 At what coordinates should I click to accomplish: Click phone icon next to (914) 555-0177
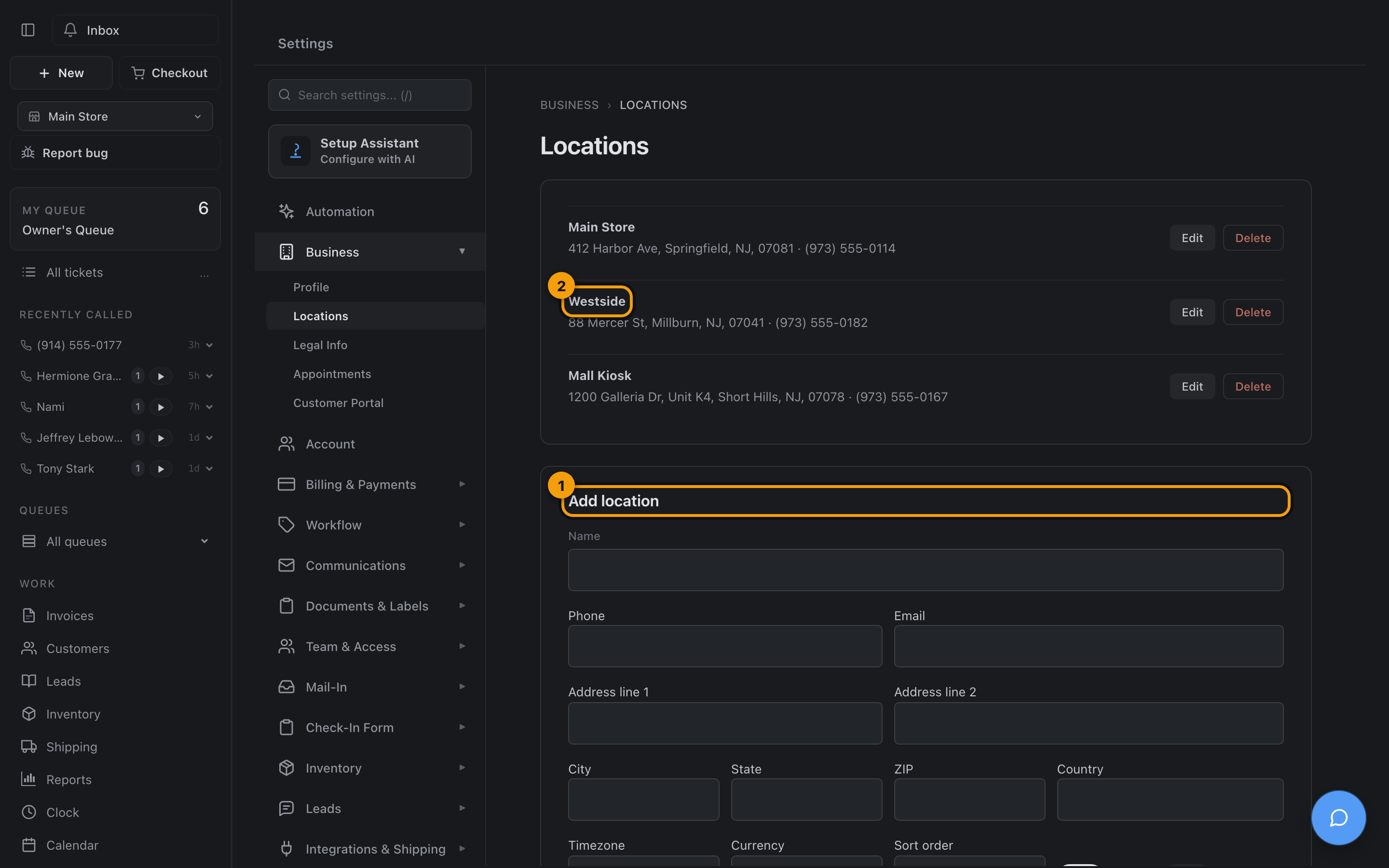pyautogui.click(x=26, y=345)
